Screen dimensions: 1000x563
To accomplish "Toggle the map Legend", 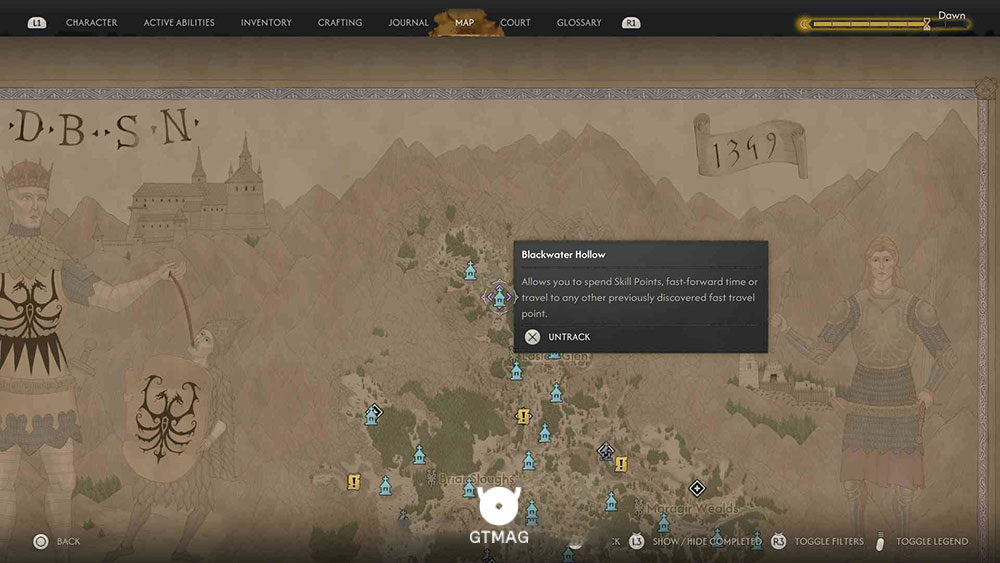I will pyautogui.click(x=932, y=541).
